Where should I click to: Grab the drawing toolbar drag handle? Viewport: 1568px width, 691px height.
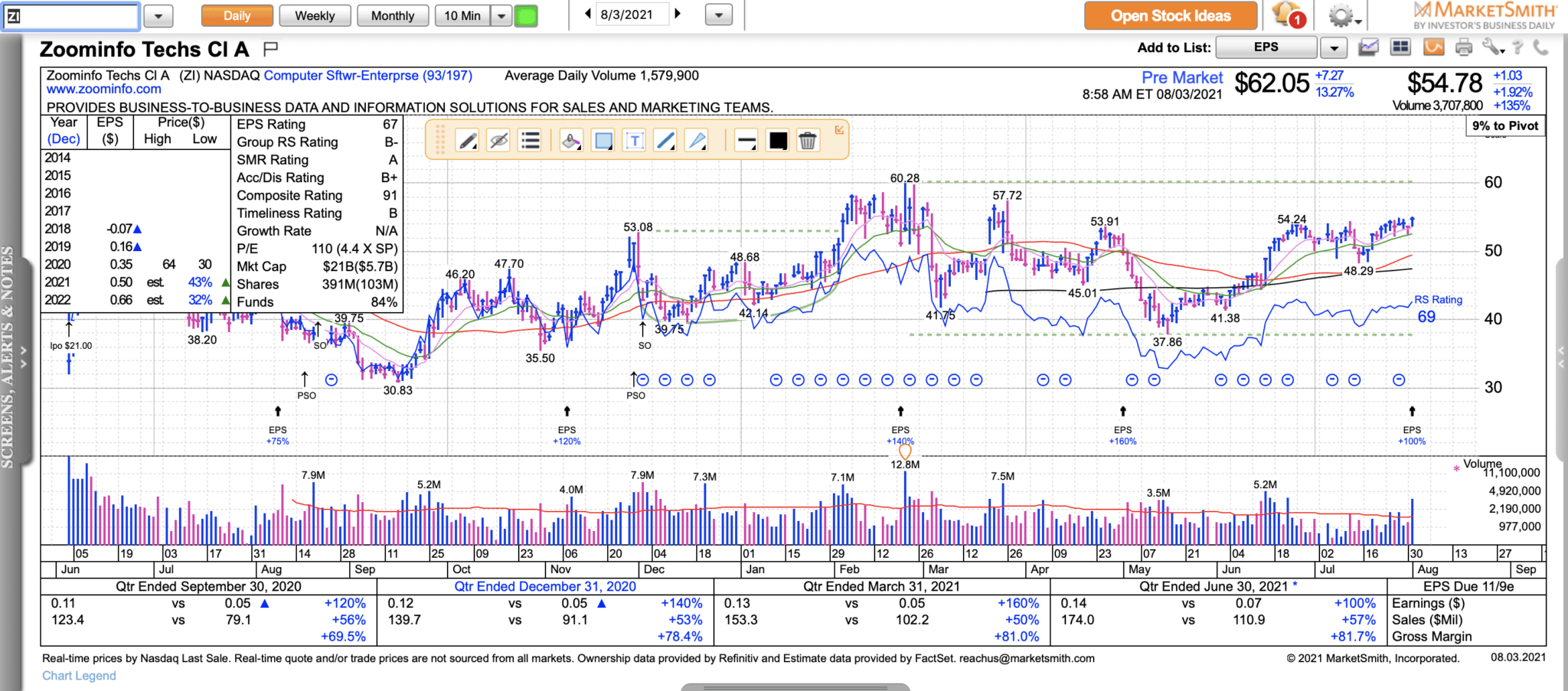click(440, 141)
